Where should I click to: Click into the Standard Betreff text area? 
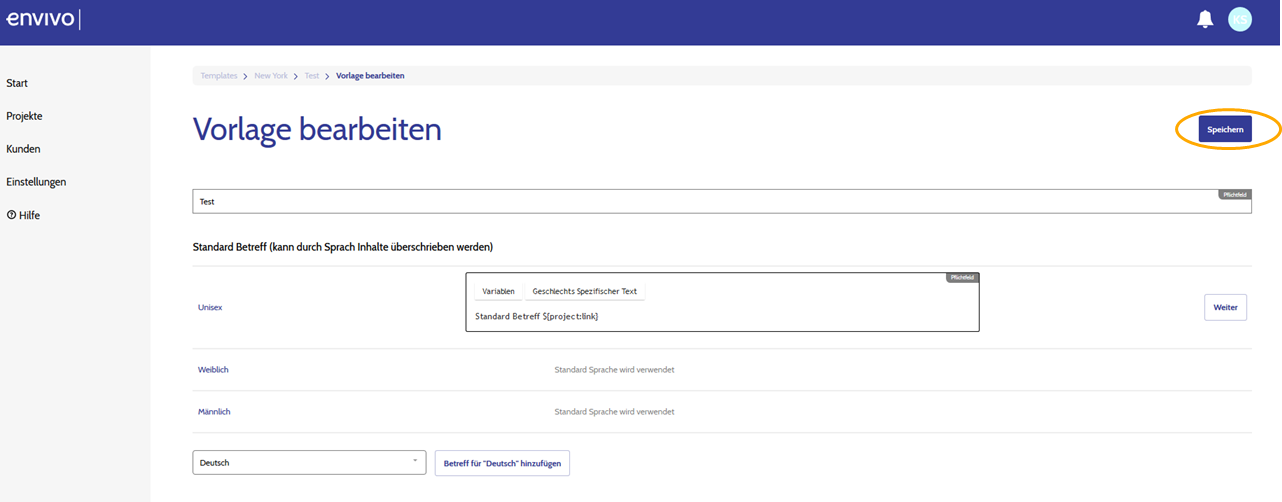(722, 316)
